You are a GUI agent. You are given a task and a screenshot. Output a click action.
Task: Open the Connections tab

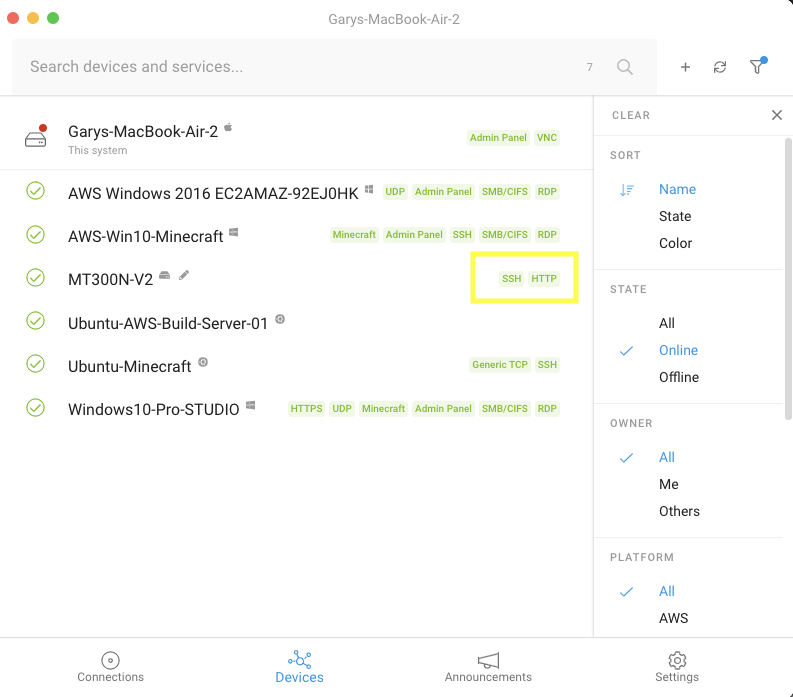click(110, 667)
